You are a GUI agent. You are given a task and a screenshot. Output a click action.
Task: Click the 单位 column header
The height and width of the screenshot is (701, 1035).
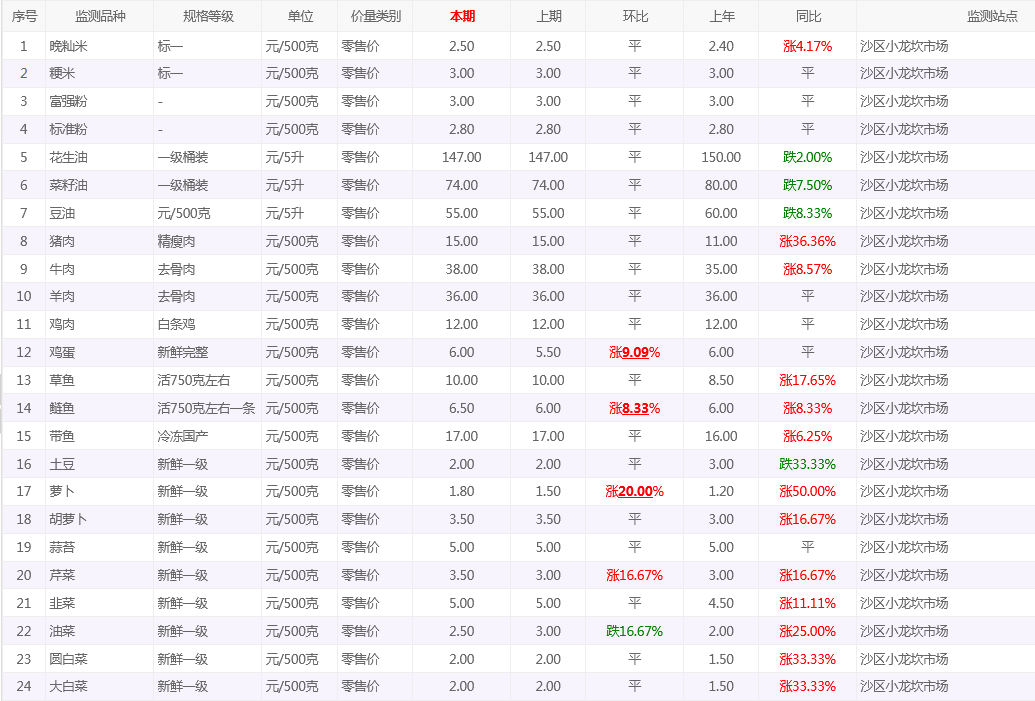[x=300, y=16]
